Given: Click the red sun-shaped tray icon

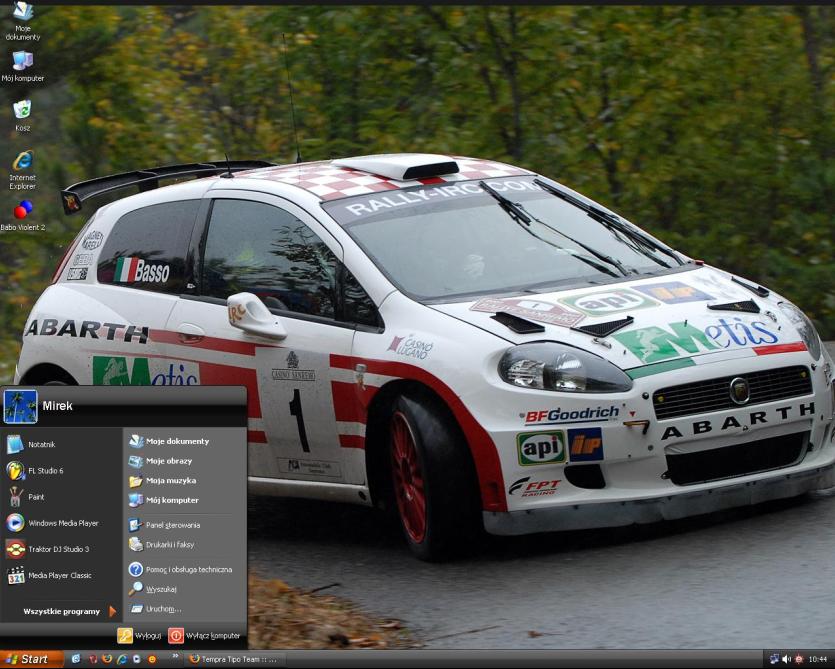Looking at the screenshot, I should [x=799, y=659].
